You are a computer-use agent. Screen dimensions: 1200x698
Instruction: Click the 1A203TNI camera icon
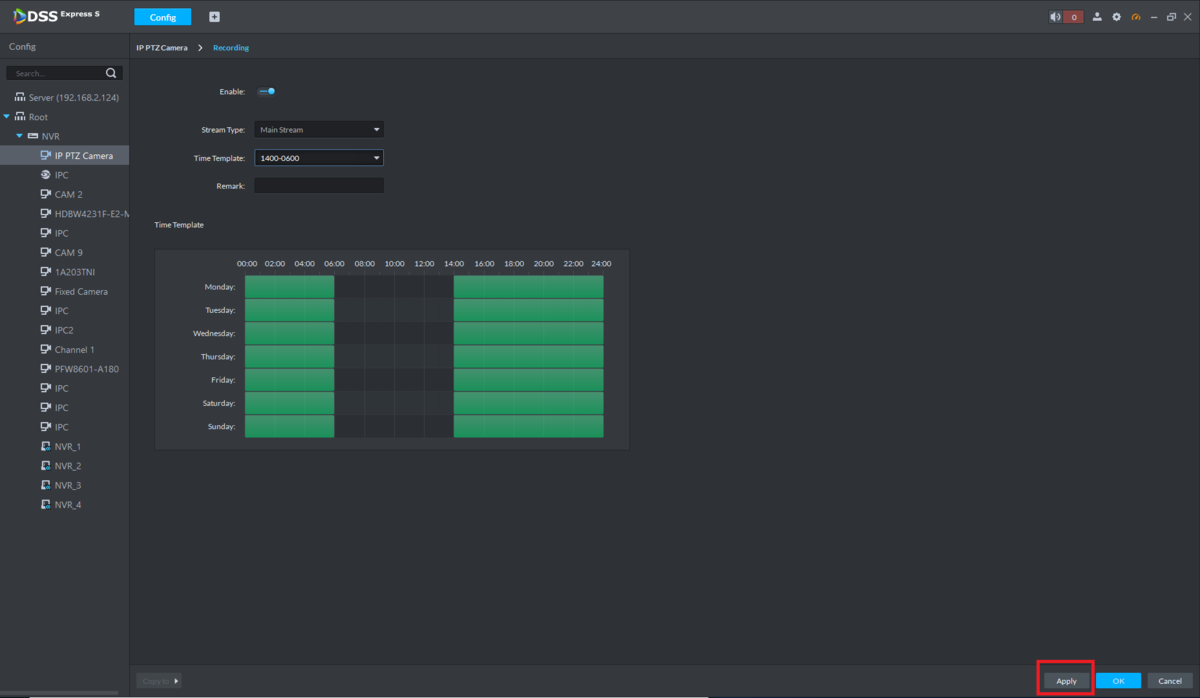pyautogui.click(x=46, y=272)
